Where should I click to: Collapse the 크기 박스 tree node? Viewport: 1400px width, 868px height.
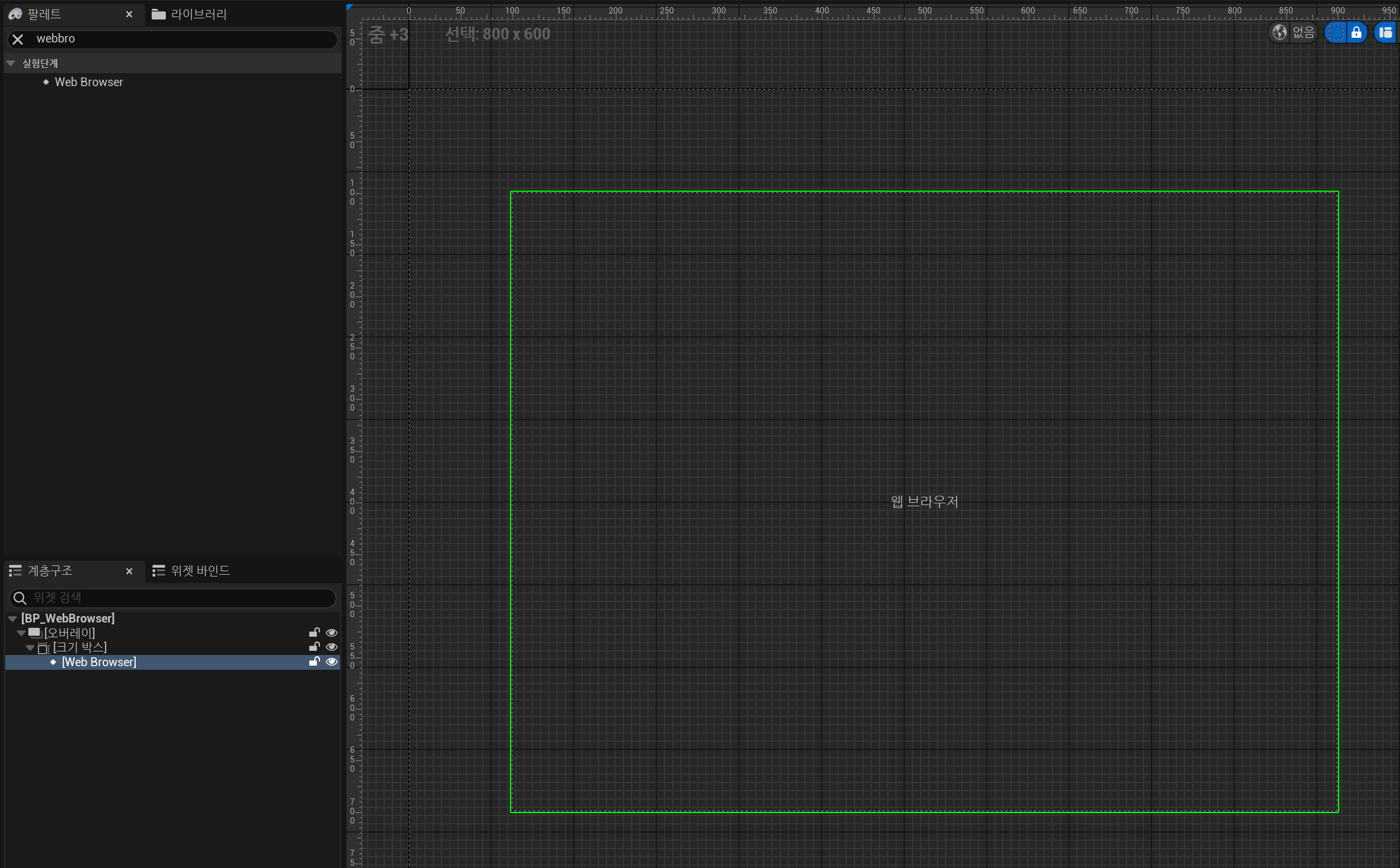coord(30,648)
